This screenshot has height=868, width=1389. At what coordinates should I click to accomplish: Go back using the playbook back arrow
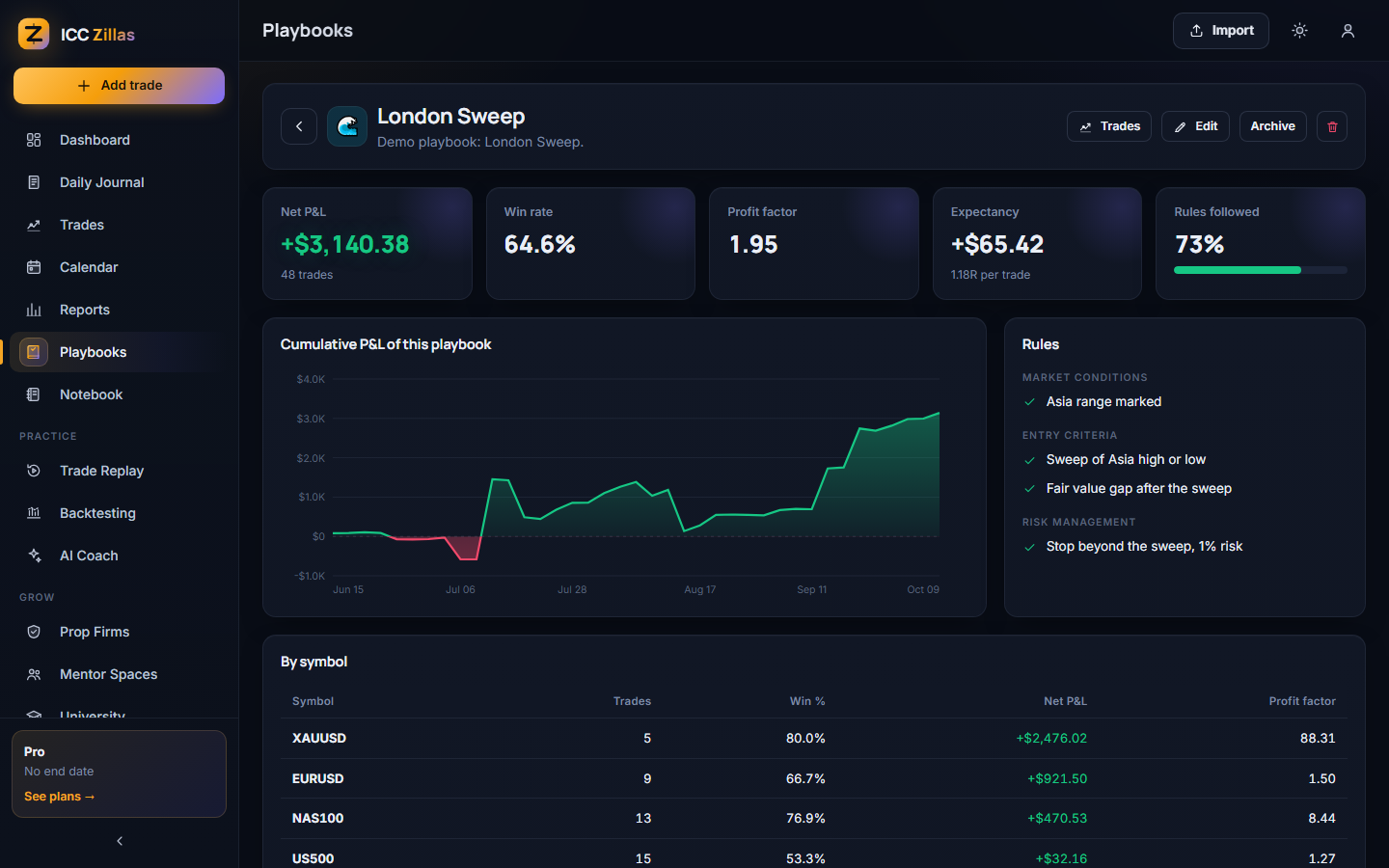pos(299,126)
